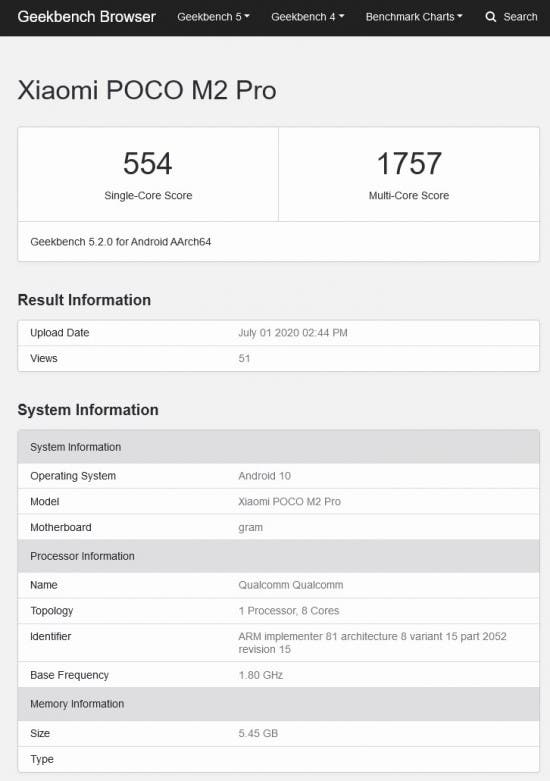
Task: Click the Views count 51
Action: [244, 359]
